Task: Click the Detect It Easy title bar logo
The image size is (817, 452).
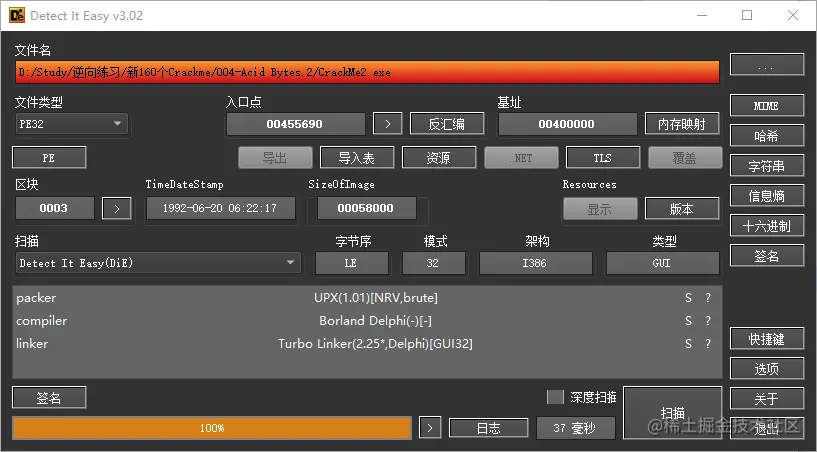Action: 17,15
